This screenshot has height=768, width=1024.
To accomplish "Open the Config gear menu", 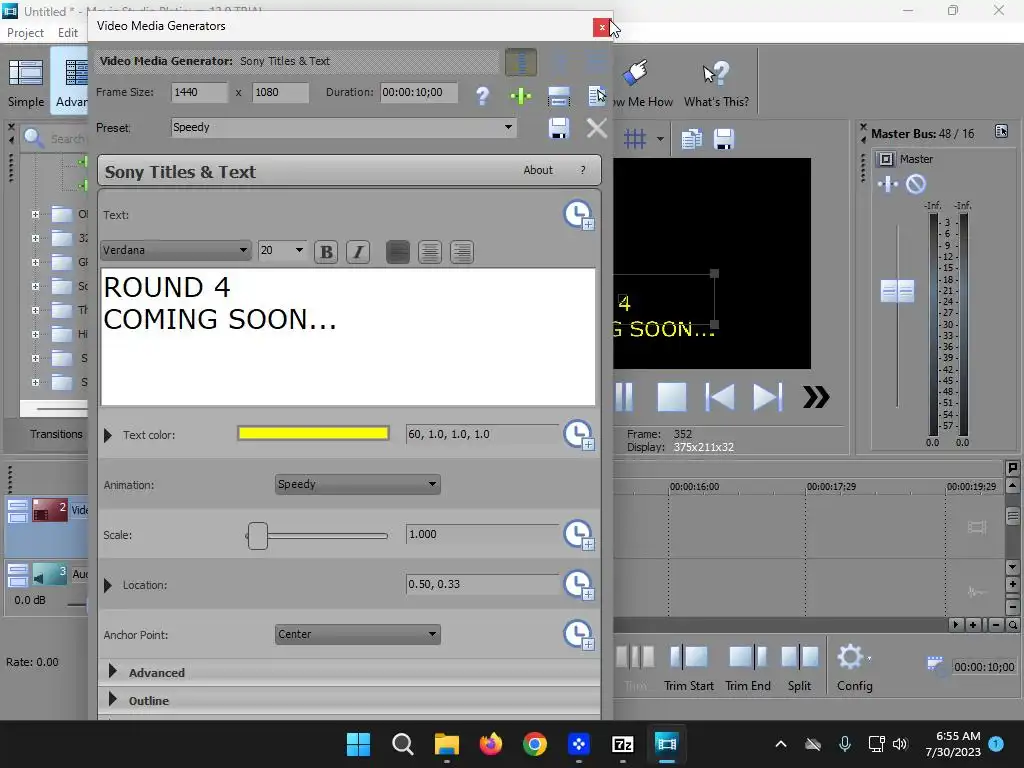I will pyautogui.click(x=854, y=668).
